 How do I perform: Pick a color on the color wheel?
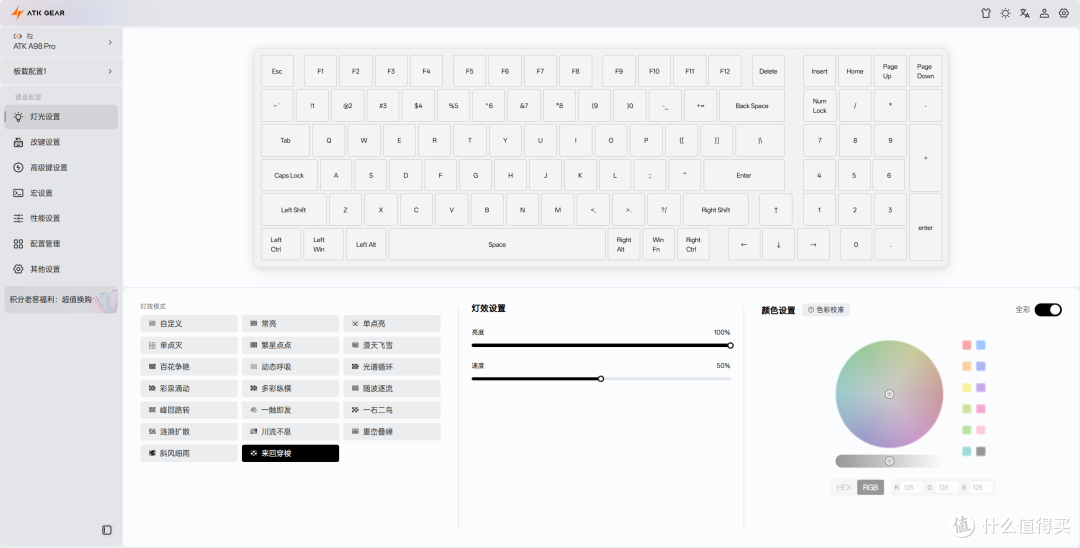889,394
